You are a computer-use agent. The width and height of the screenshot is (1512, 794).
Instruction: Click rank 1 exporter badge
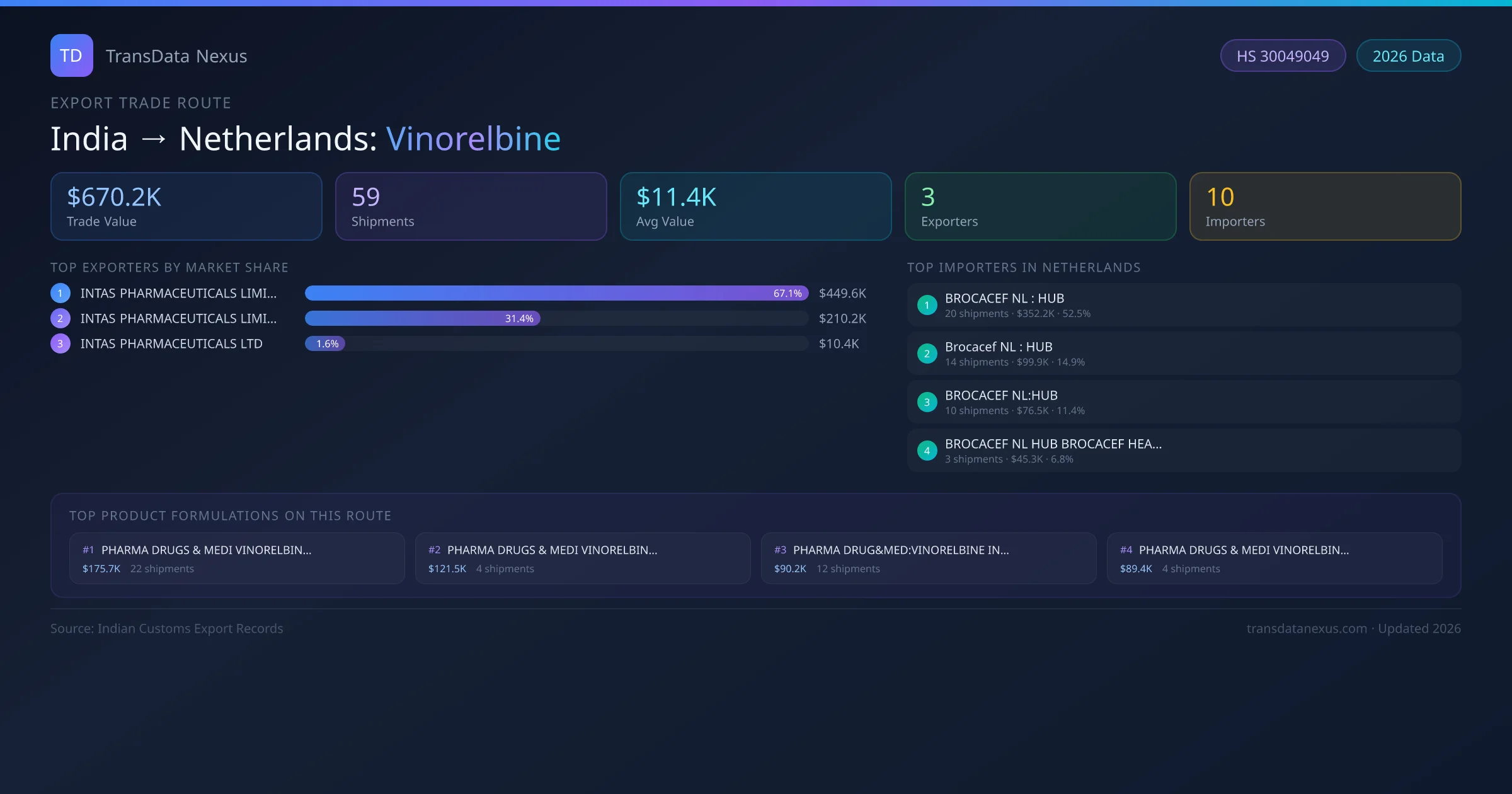point(60,293)
